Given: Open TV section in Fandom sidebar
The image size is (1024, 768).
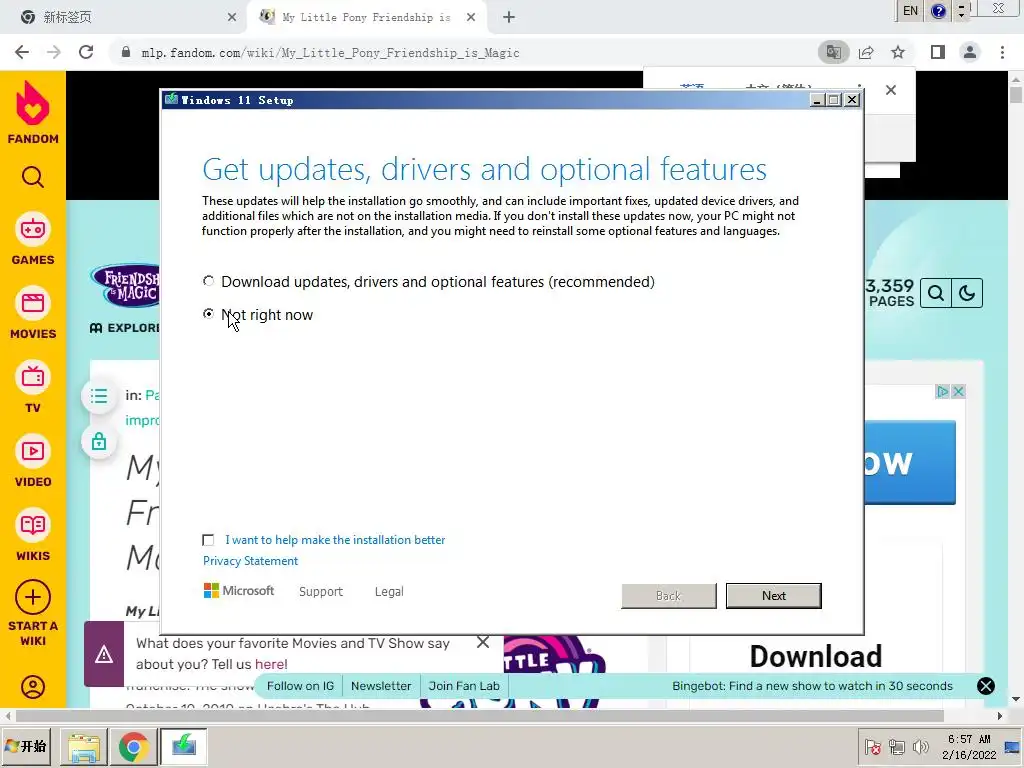Looking at the screenshot, I should point(33,387).
